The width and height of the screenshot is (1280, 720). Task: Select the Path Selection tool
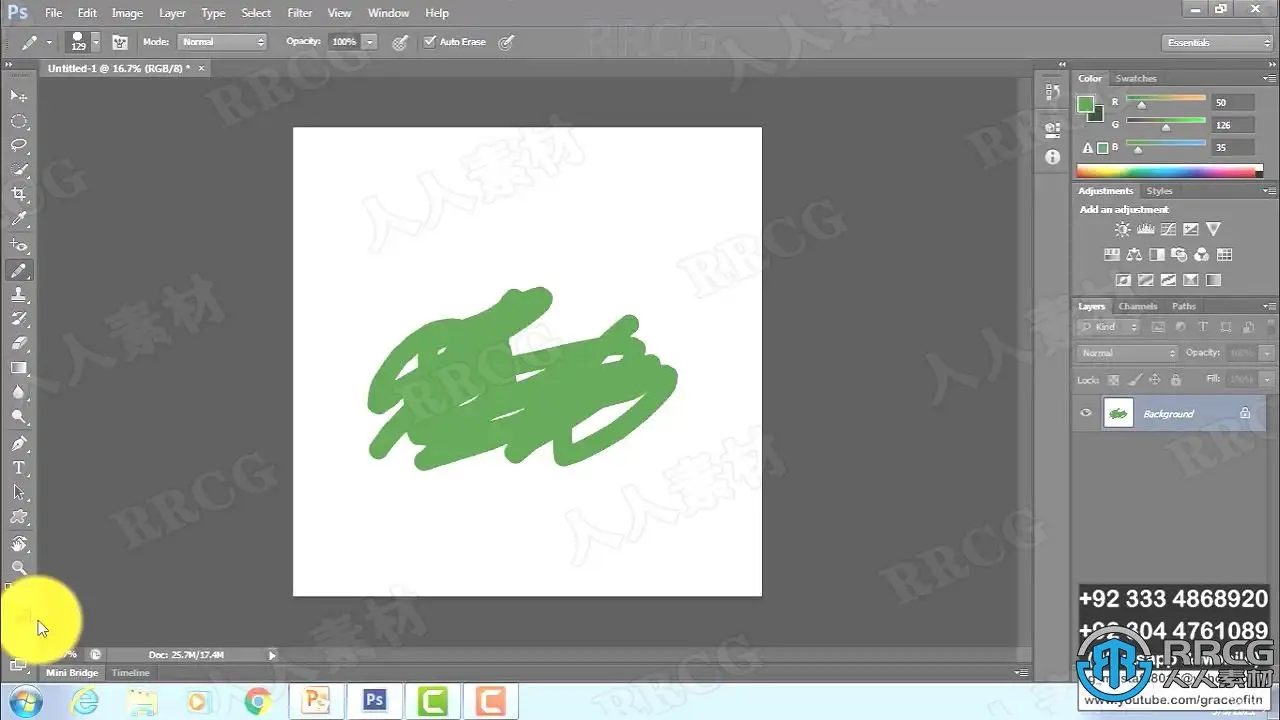tap(19, 492)
